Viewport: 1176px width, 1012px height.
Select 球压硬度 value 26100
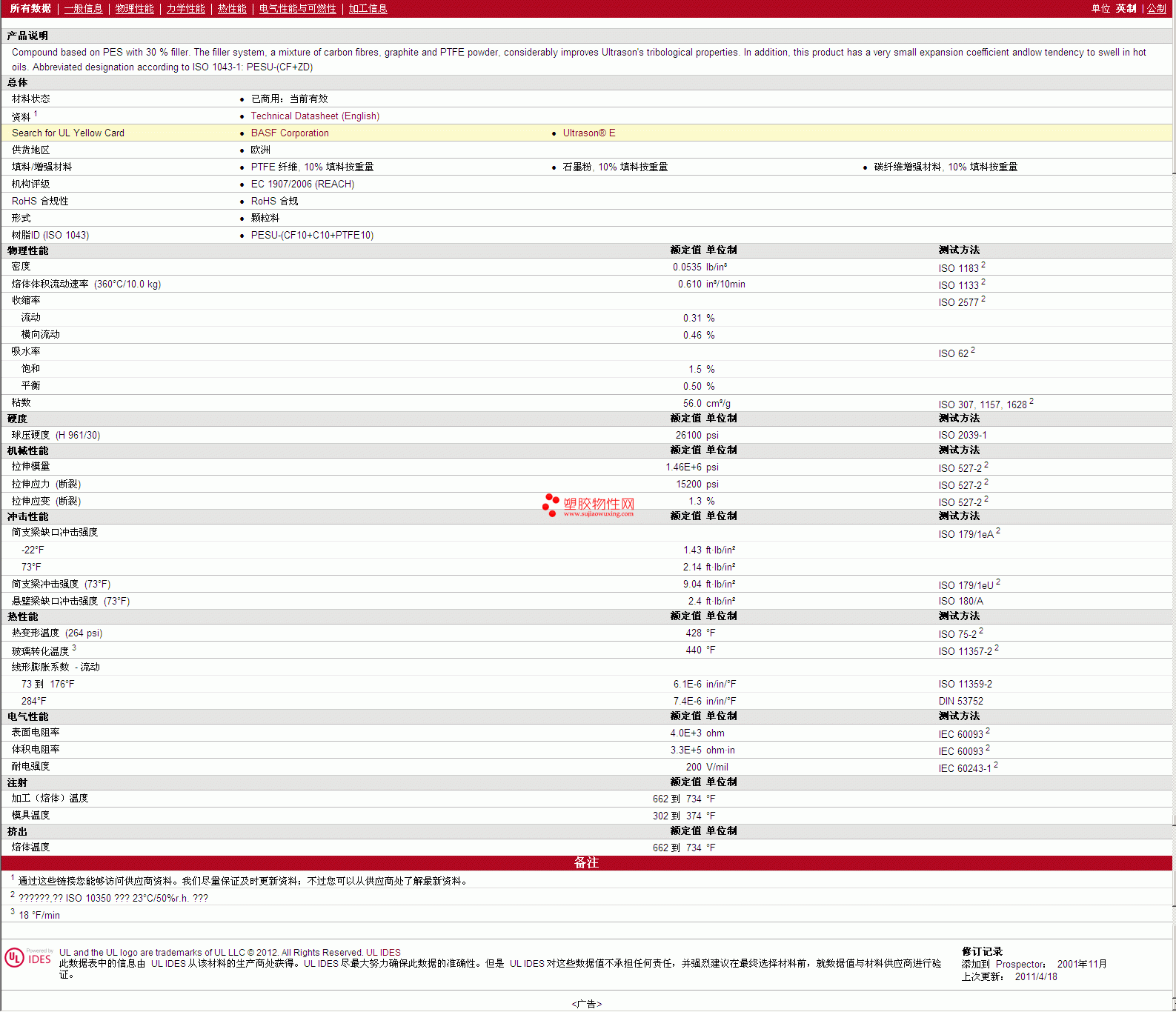click(688, 436)
